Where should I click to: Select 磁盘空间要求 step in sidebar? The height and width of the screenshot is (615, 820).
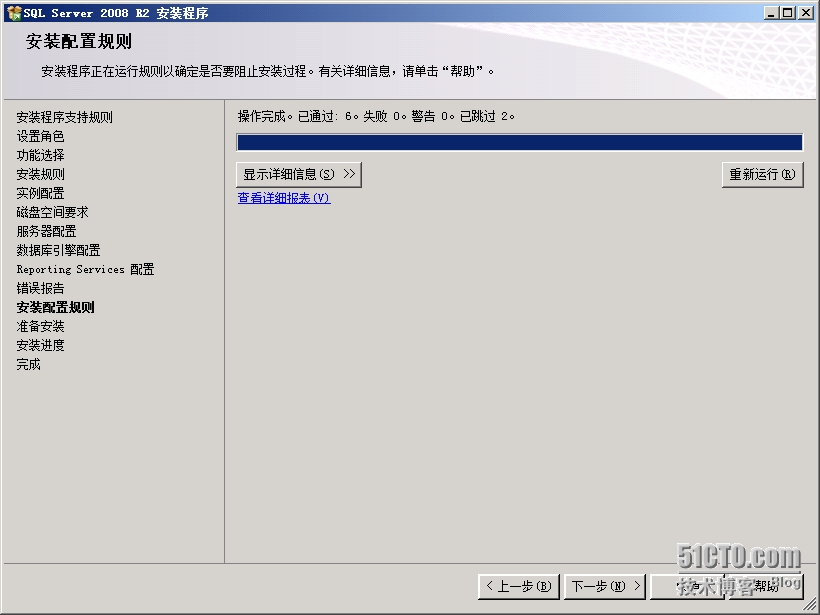(x=52, y=212)
